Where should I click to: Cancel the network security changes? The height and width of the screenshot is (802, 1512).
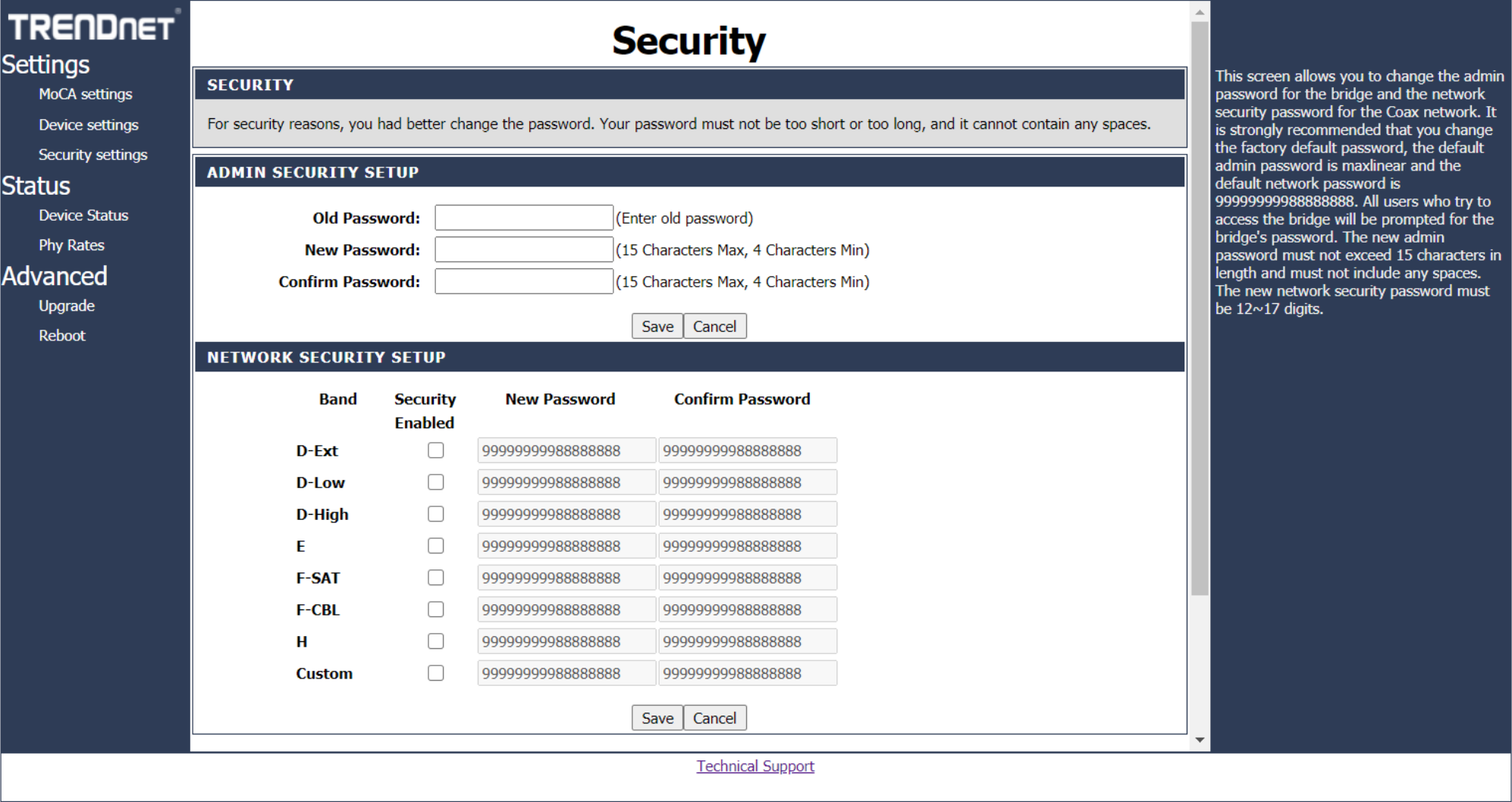[715, 718]
